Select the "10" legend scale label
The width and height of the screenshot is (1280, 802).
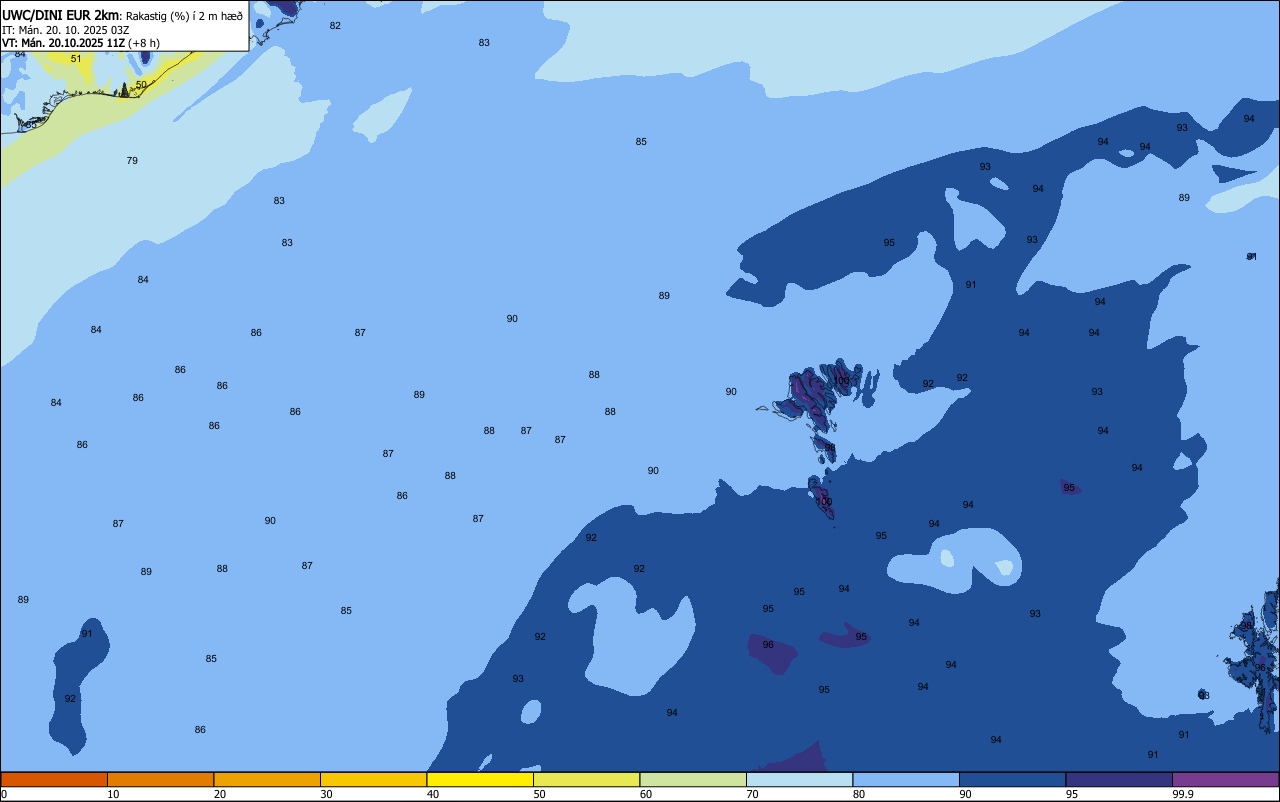(x=114, y=794)
